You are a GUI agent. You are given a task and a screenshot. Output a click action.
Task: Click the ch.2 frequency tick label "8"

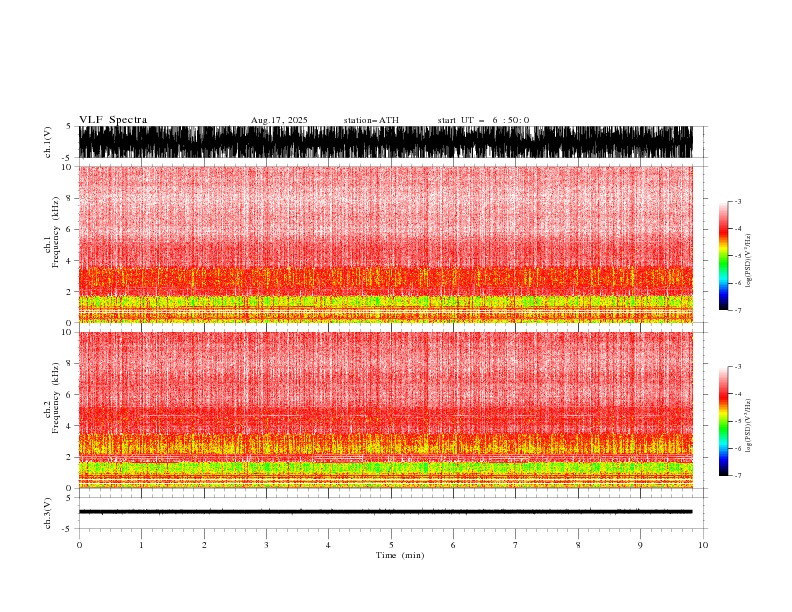pyautogui.click(x=70, y=364)
